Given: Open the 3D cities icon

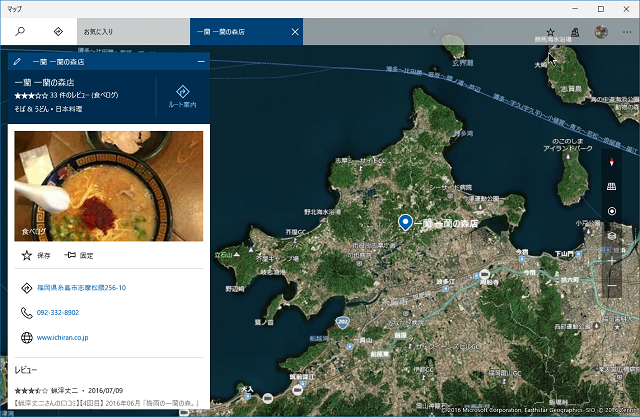Looking at the screenshot, I should point(575,32).
